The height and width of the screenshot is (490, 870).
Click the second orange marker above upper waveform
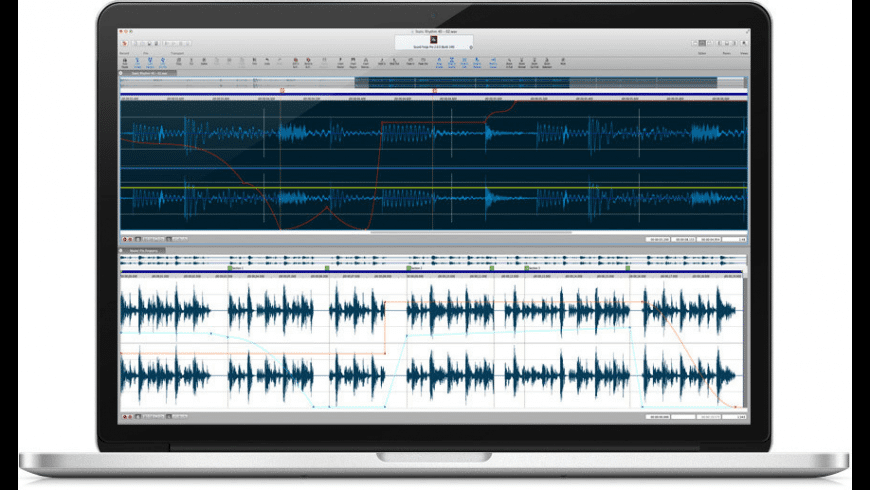point(434,90)
